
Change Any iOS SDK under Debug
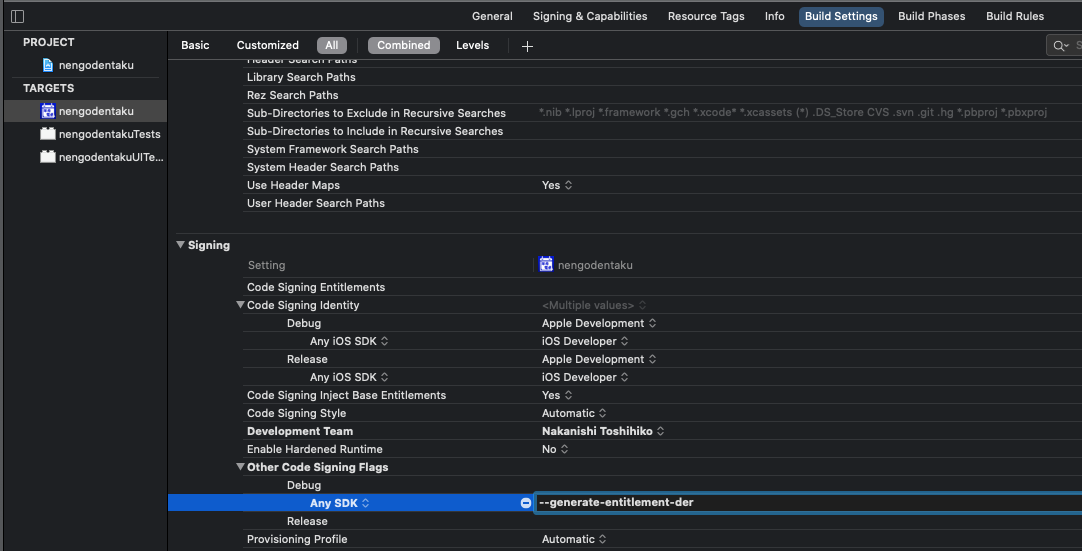point(349,341)
